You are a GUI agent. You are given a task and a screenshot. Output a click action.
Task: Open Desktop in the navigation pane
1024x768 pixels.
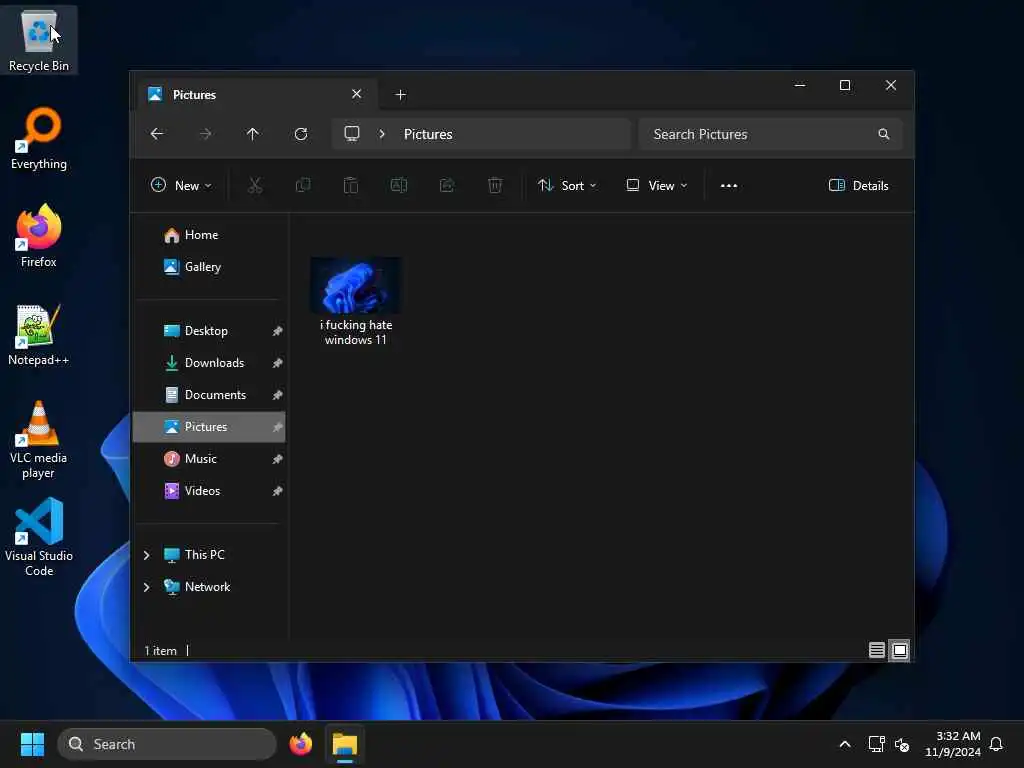[x=209, y=331]
